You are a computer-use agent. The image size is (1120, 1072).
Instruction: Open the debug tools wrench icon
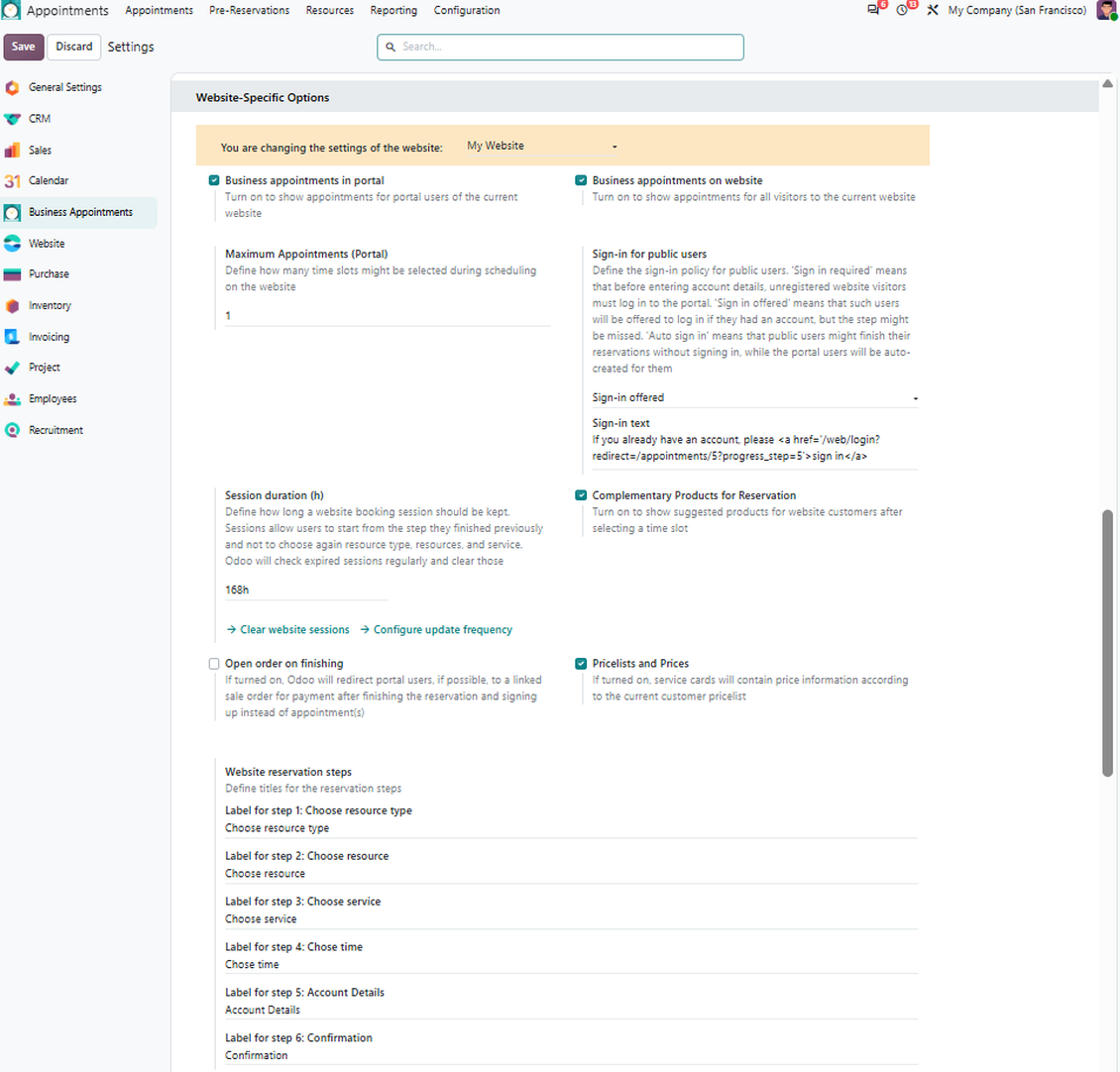[932, 10]
